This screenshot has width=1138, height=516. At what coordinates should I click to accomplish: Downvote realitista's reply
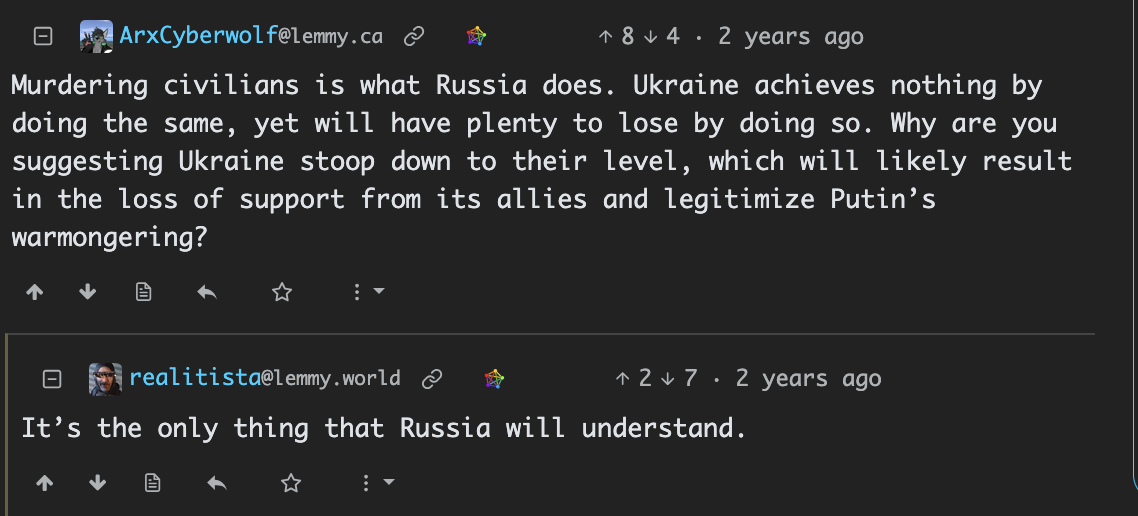tap(97, 483)
